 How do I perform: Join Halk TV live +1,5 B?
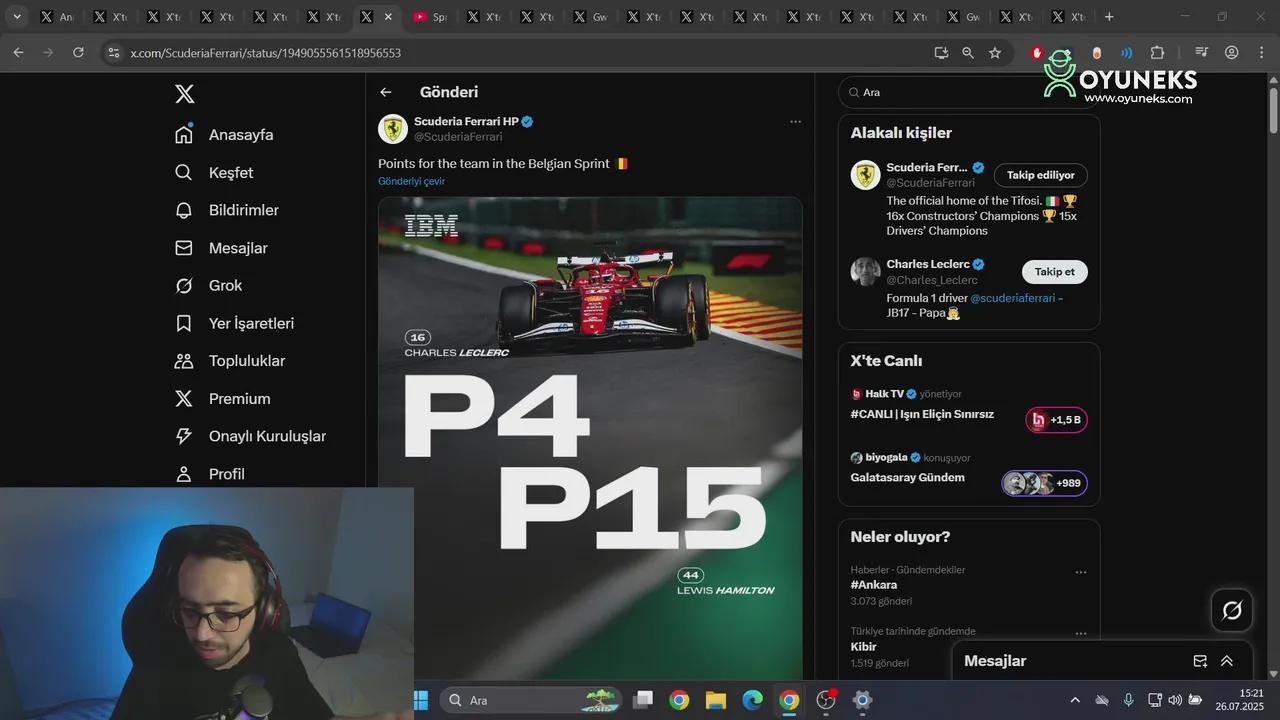[1056, 420]
